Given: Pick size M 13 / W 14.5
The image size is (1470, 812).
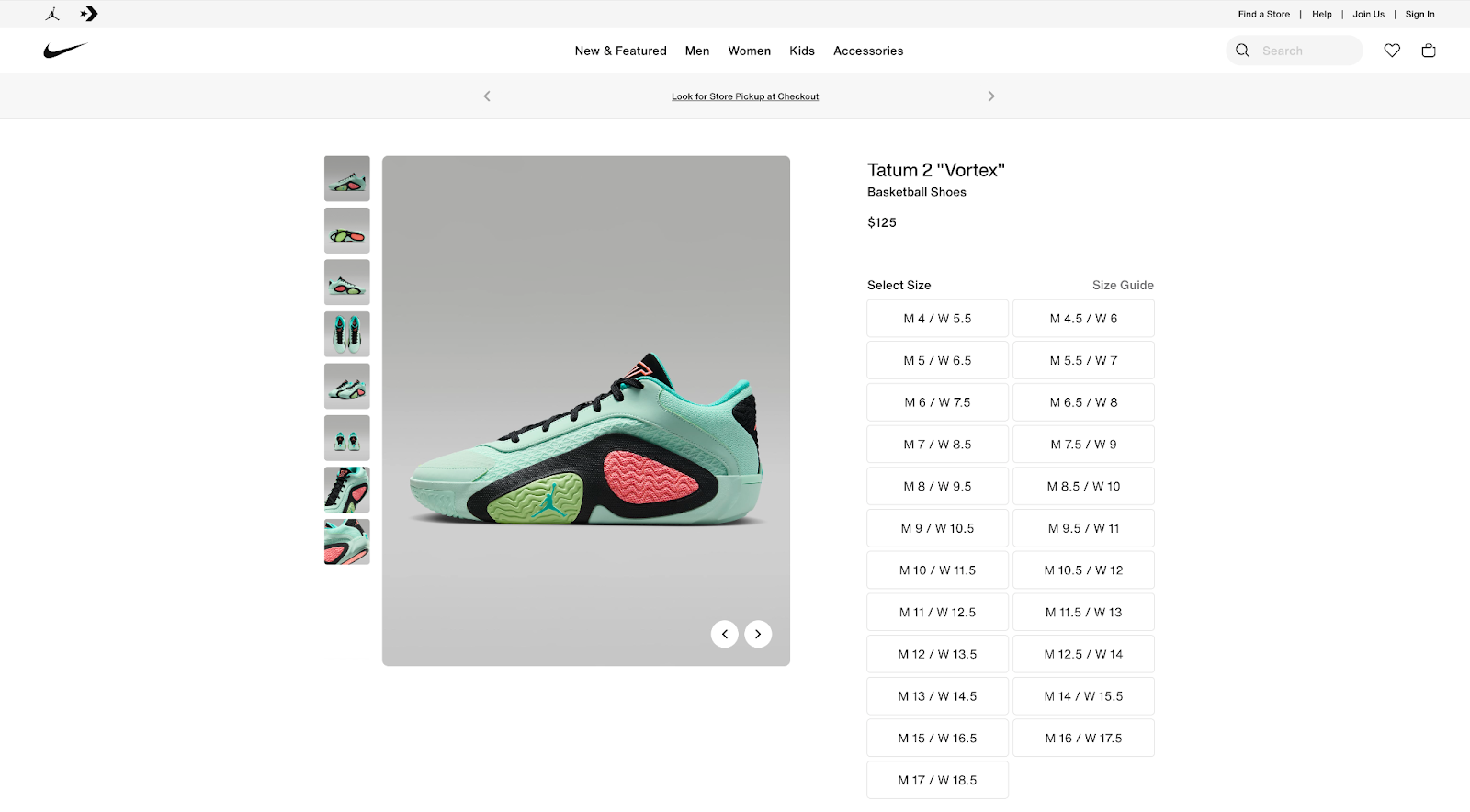Looking at the screenshot, I should tap(937, 696).
